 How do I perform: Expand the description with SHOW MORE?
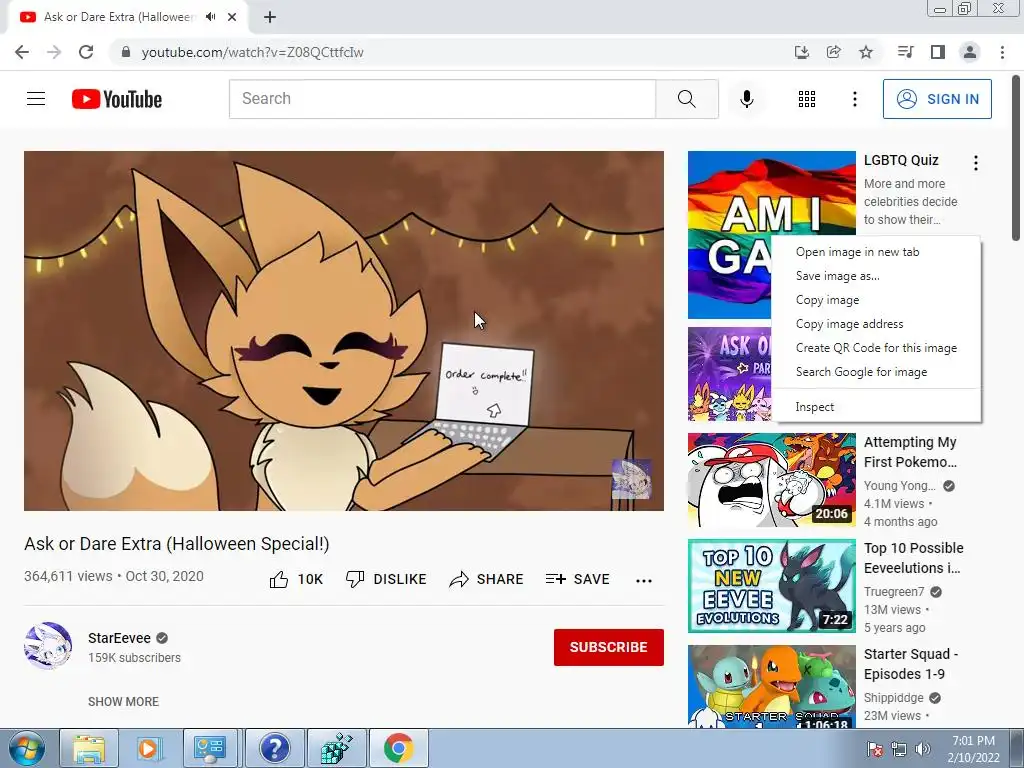click(123, 701)
